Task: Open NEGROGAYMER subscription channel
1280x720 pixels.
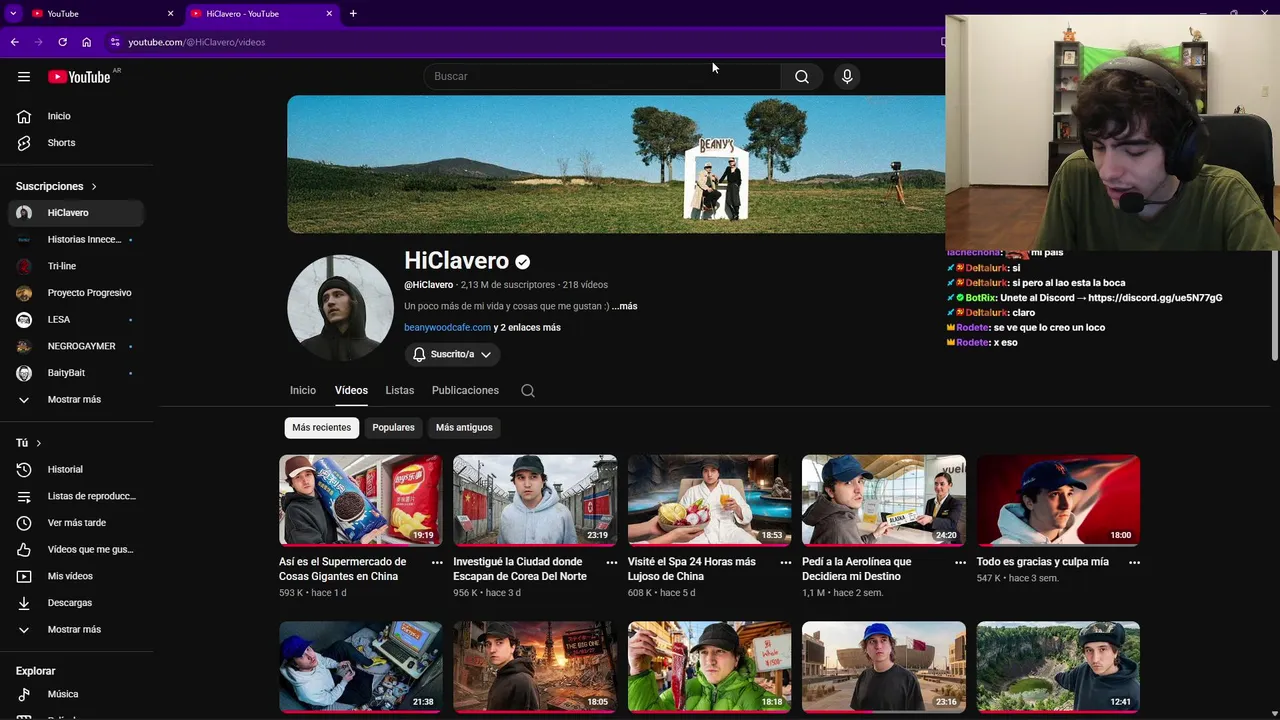Action: pyautogui.click(x=76, y=346)
